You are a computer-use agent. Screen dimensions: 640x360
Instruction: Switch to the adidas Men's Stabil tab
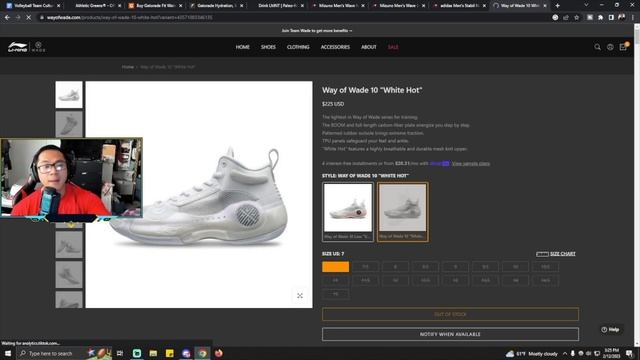point(457,6)
